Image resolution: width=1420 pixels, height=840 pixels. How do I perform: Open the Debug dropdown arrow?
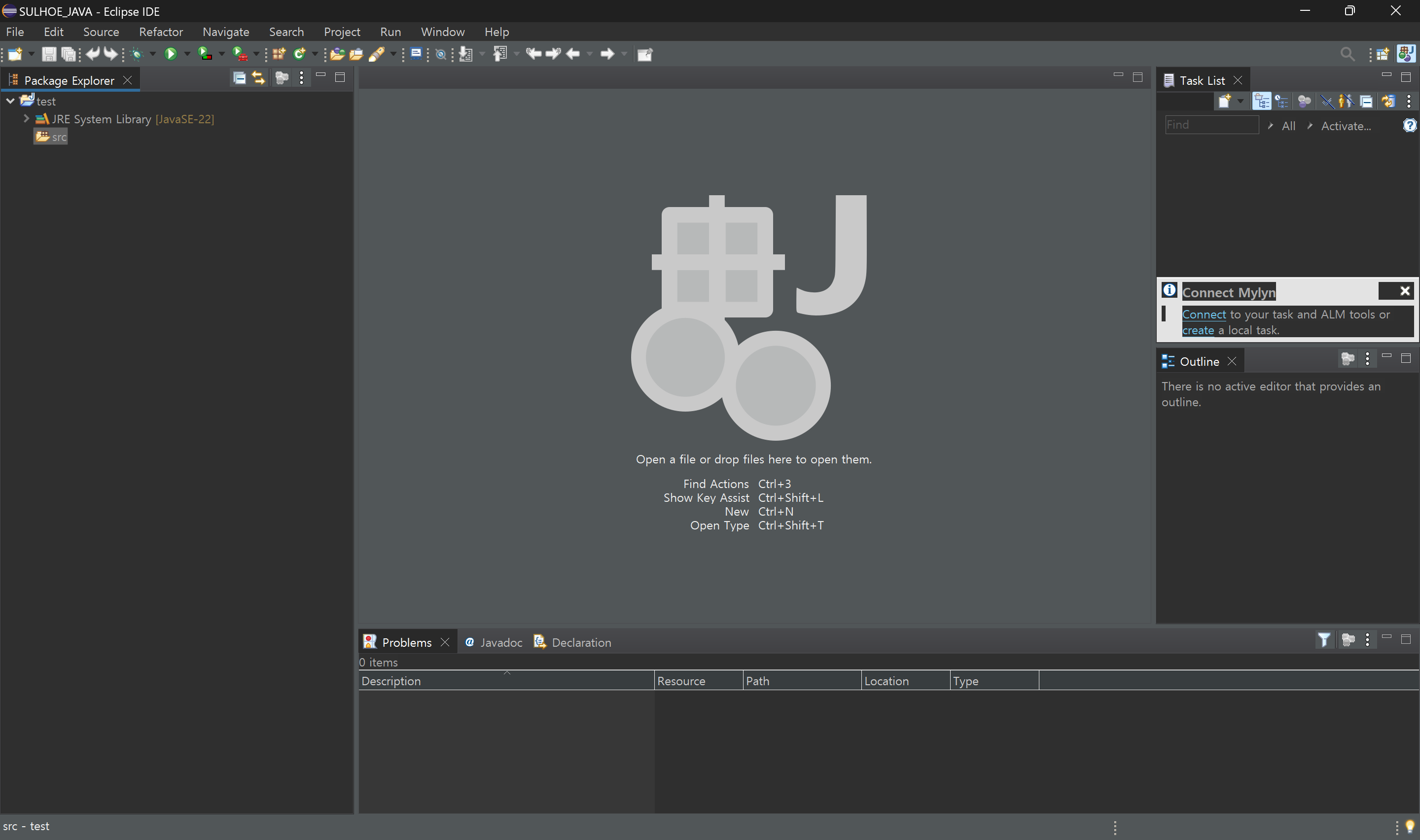pyautogui.click(x=153, y=54)
